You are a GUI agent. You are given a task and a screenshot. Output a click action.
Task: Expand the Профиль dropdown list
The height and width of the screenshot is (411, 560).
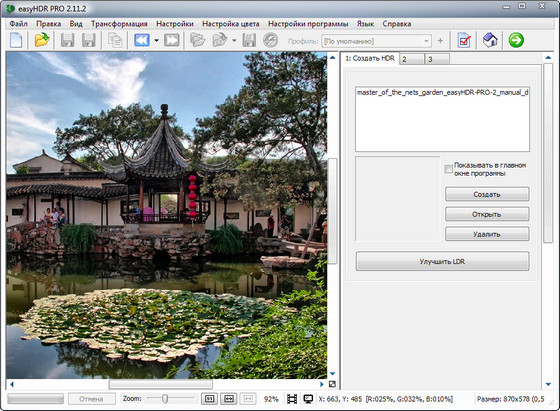click(426, 41)
